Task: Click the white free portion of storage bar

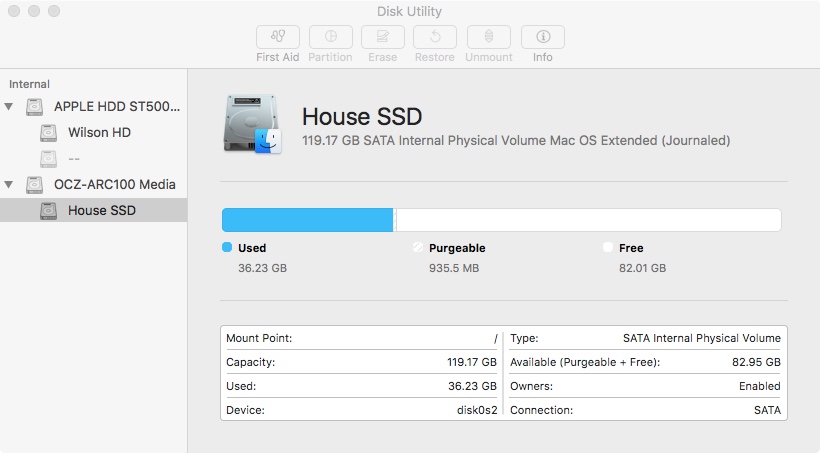Action: point(589,220)
